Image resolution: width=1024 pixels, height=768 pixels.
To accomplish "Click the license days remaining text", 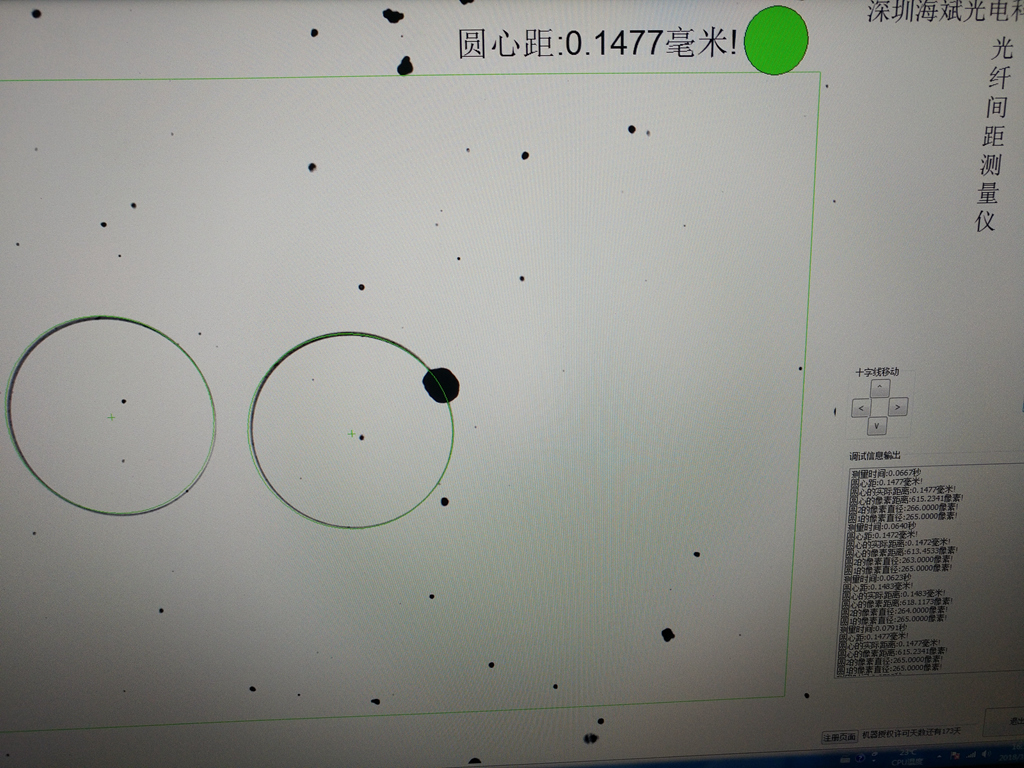I will tap(911, 733).
